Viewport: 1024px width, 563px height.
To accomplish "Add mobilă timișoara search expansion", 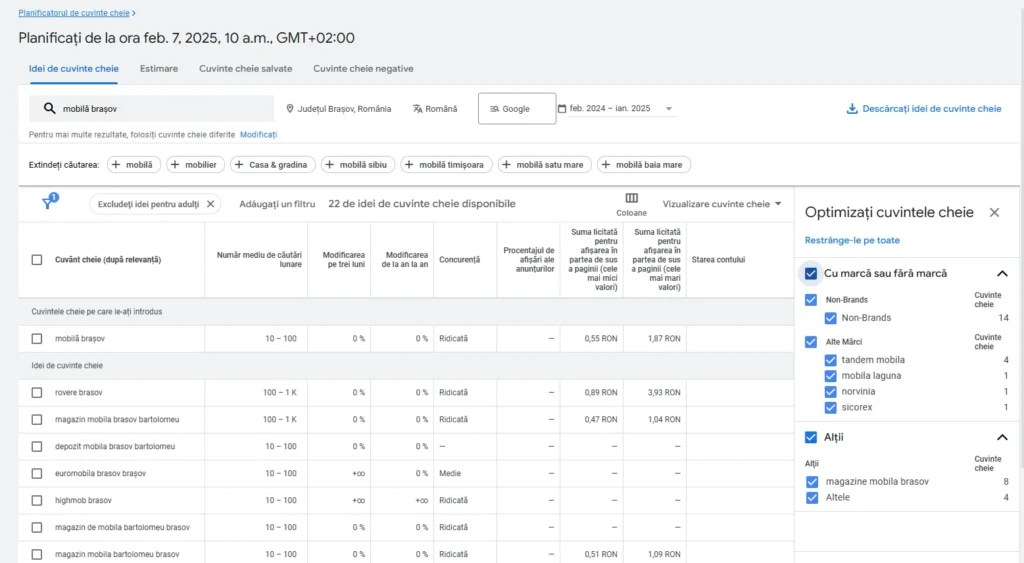I will click(x=446, y=165).
